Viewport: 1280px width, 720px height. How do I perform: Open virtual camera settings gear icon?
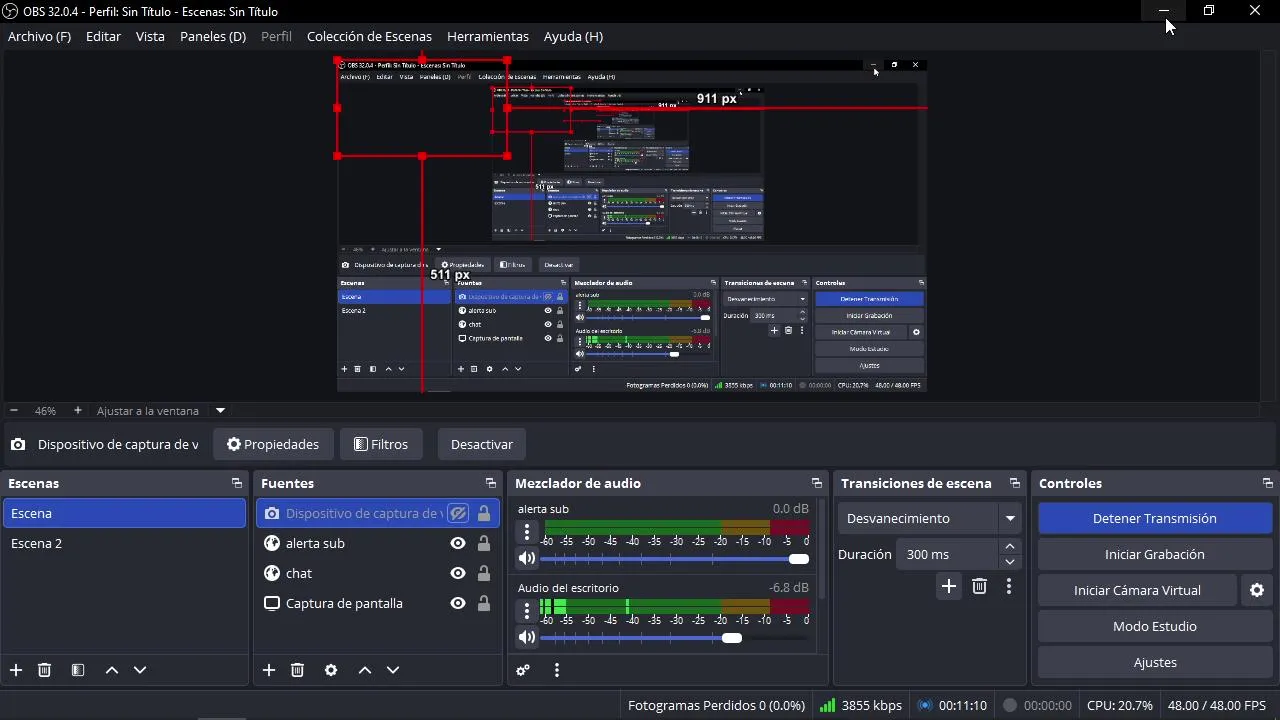1257,590
